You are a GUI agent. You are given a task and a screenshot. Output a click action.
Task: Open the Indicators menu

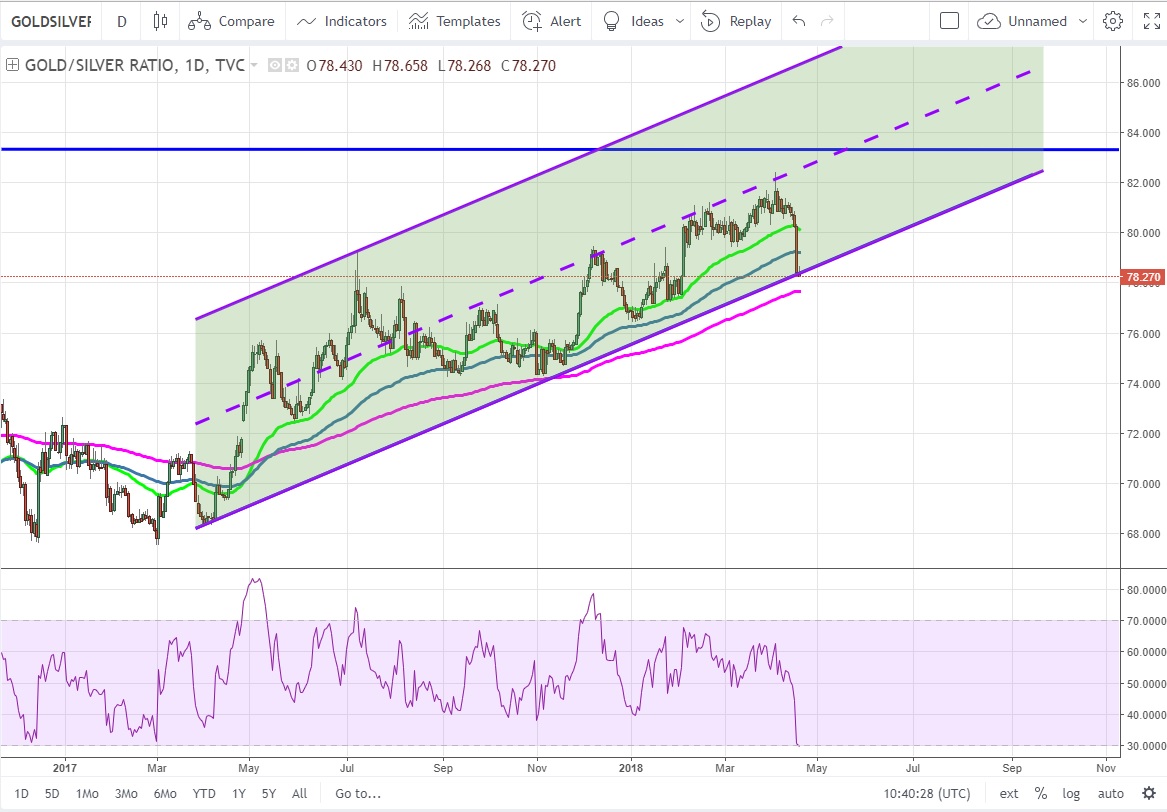(342, 22)
